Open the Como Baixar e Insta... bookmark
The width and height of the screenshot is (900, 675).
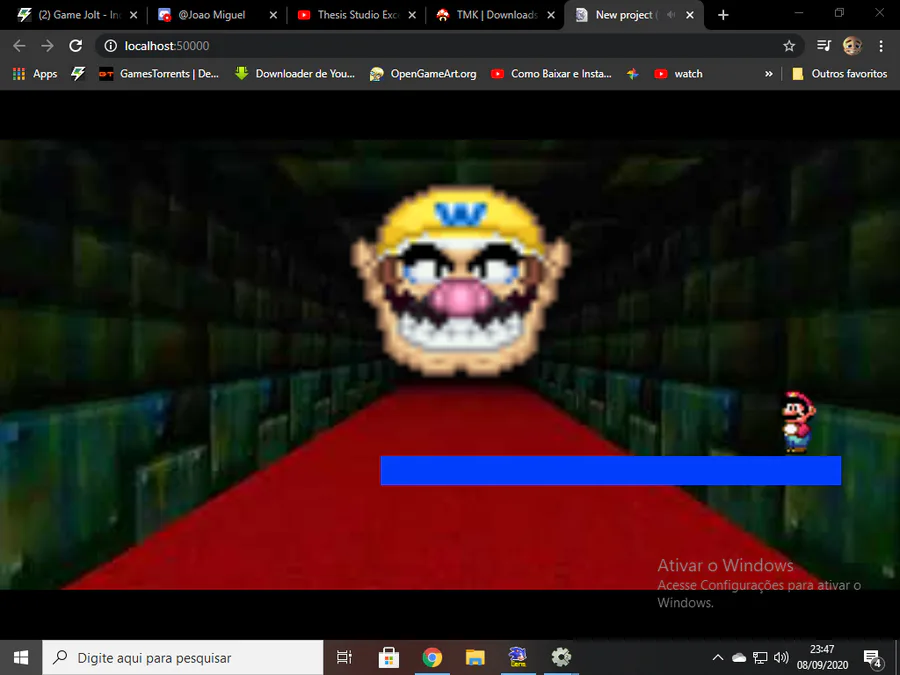tap(551, 73)
